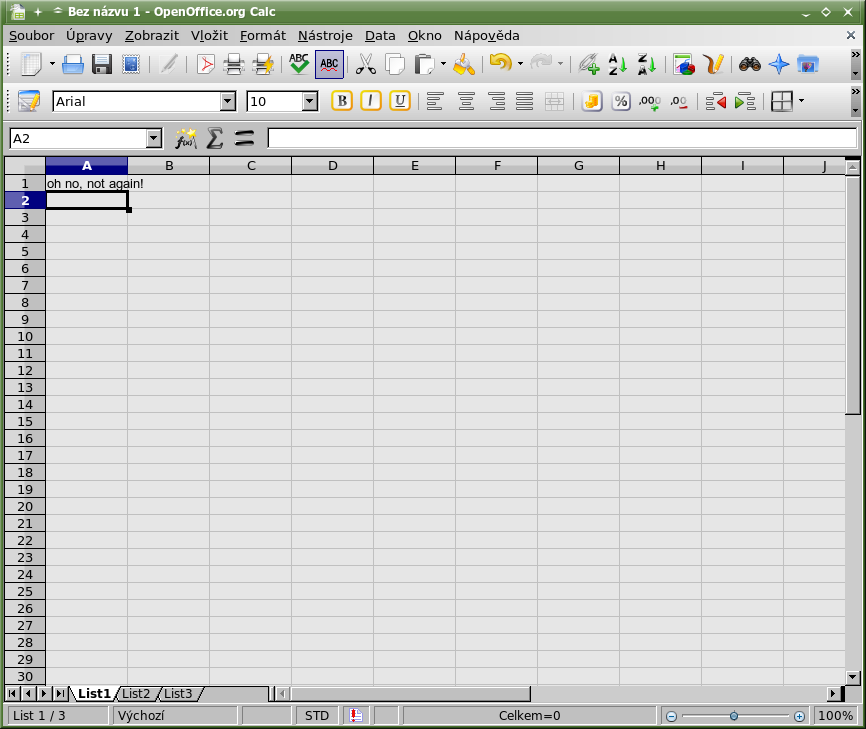This screenshot has height=729, width=866.
Task: Apply Percent number format
Action: [621, 101]
